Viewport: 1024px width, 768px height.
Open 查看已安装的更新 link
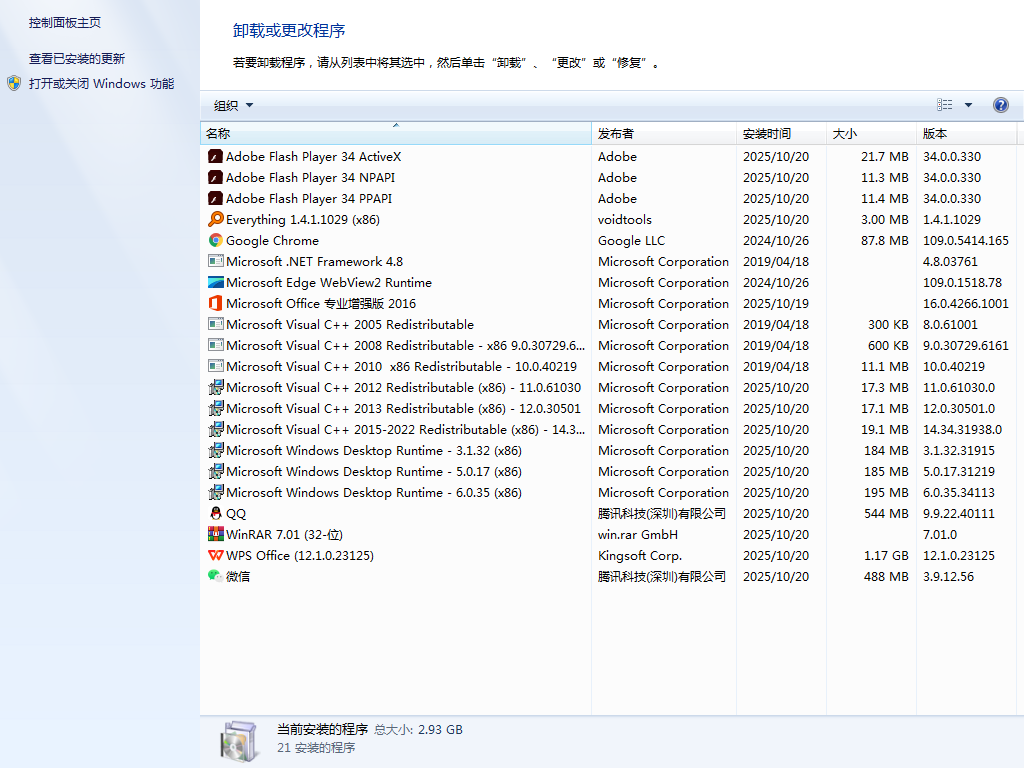77,59
